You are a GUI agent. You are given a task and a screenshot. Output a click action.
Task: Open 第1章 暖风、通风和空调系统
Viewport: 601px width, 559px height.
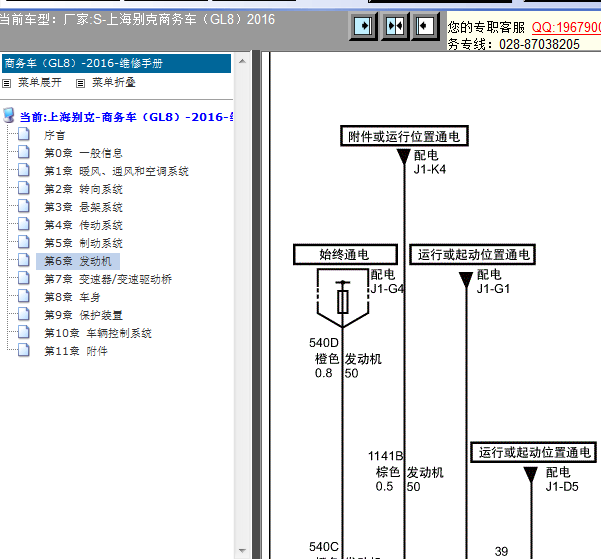tap(117, 171)
